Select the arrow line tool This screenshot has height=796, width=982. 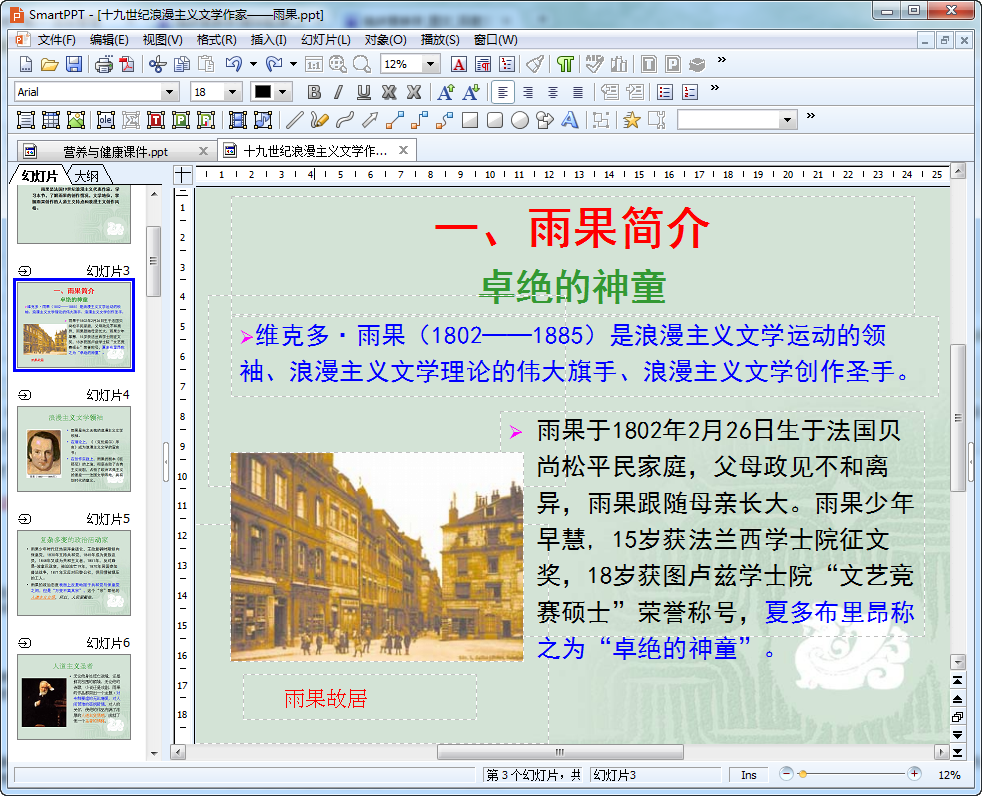pos(370,120)
